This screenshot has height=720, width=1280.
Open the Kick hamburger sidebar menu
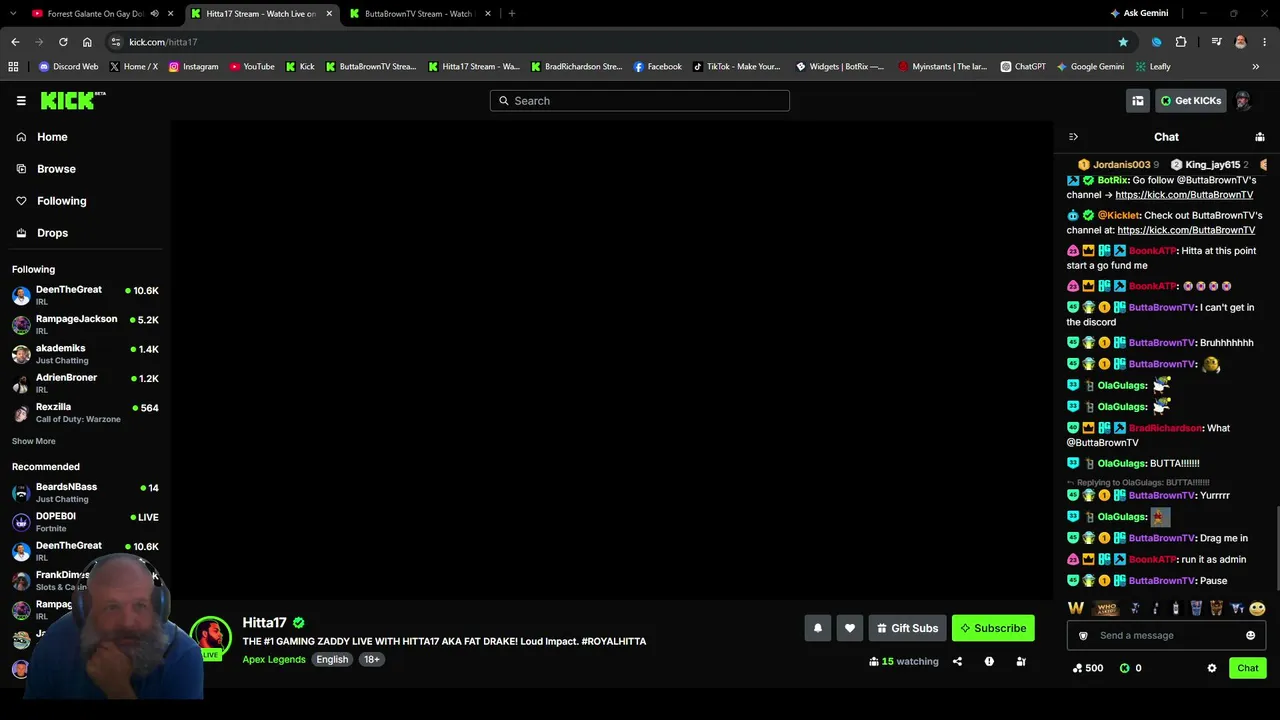(21, 101)
